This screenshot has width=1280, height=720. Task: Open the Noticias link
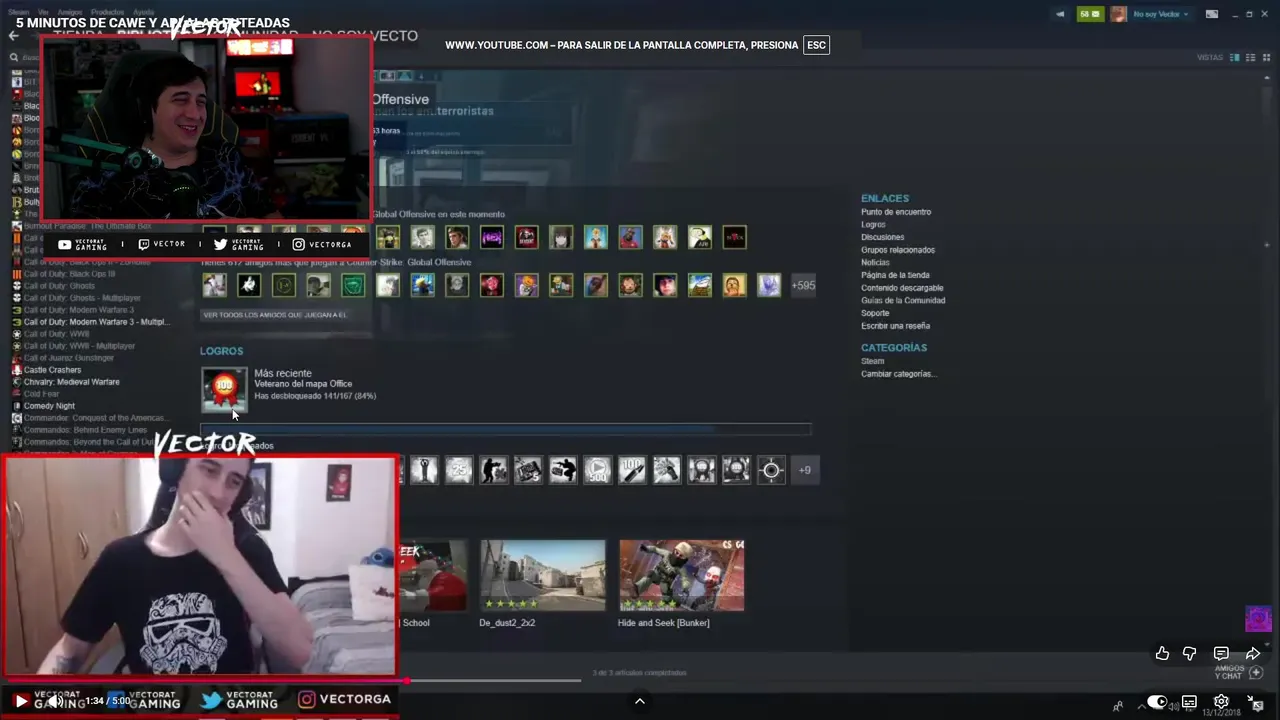pos(875,263)
